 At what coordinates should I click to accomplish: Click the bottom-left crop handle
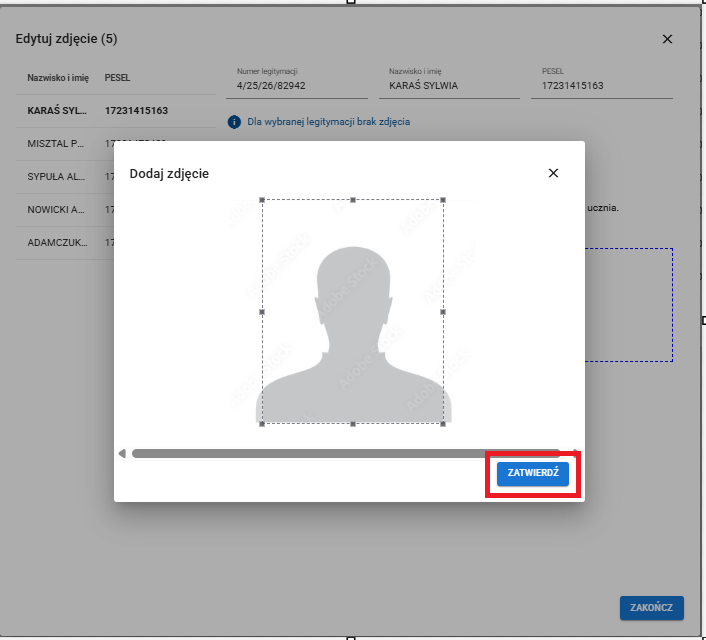(262, 424)
